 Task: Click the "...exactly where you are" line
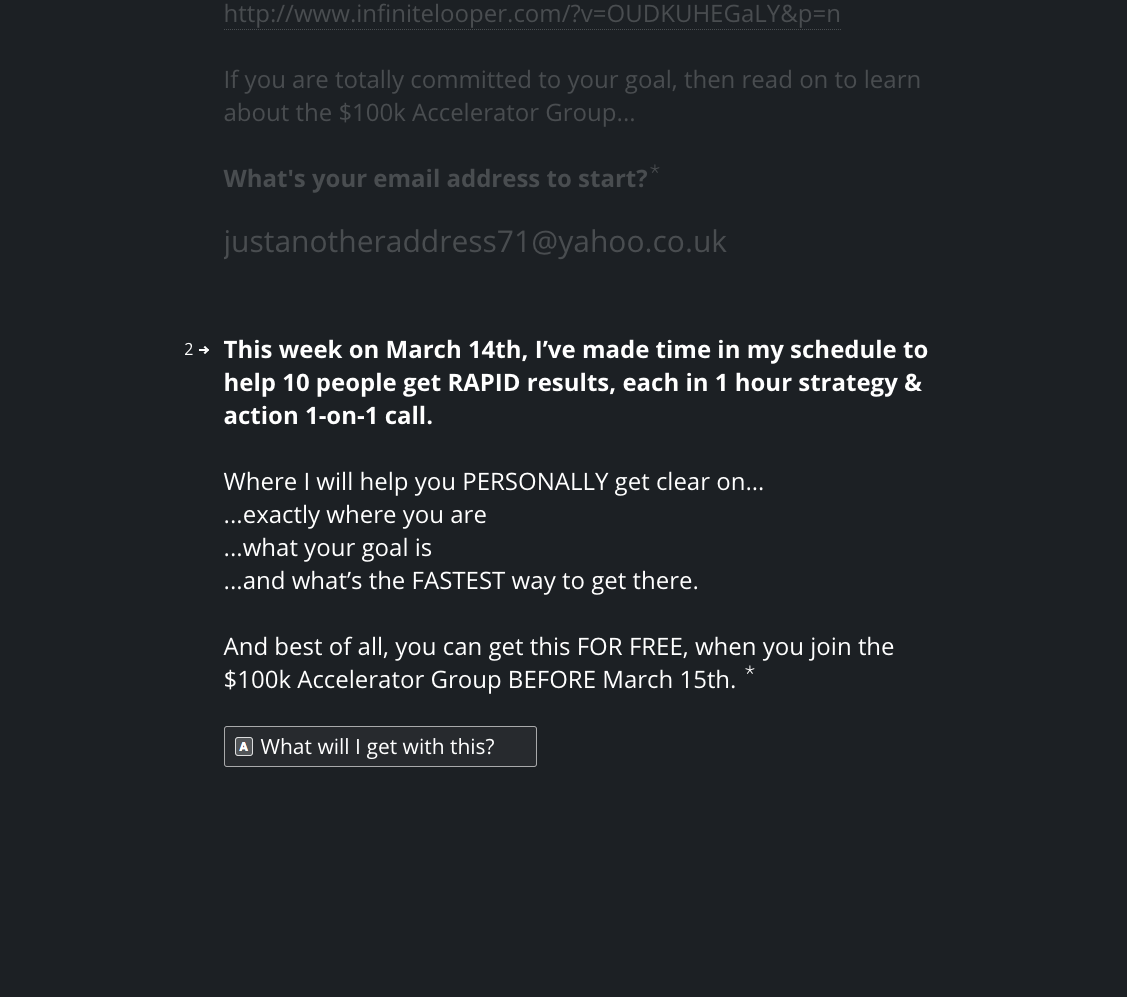click(x=355, y=514)
